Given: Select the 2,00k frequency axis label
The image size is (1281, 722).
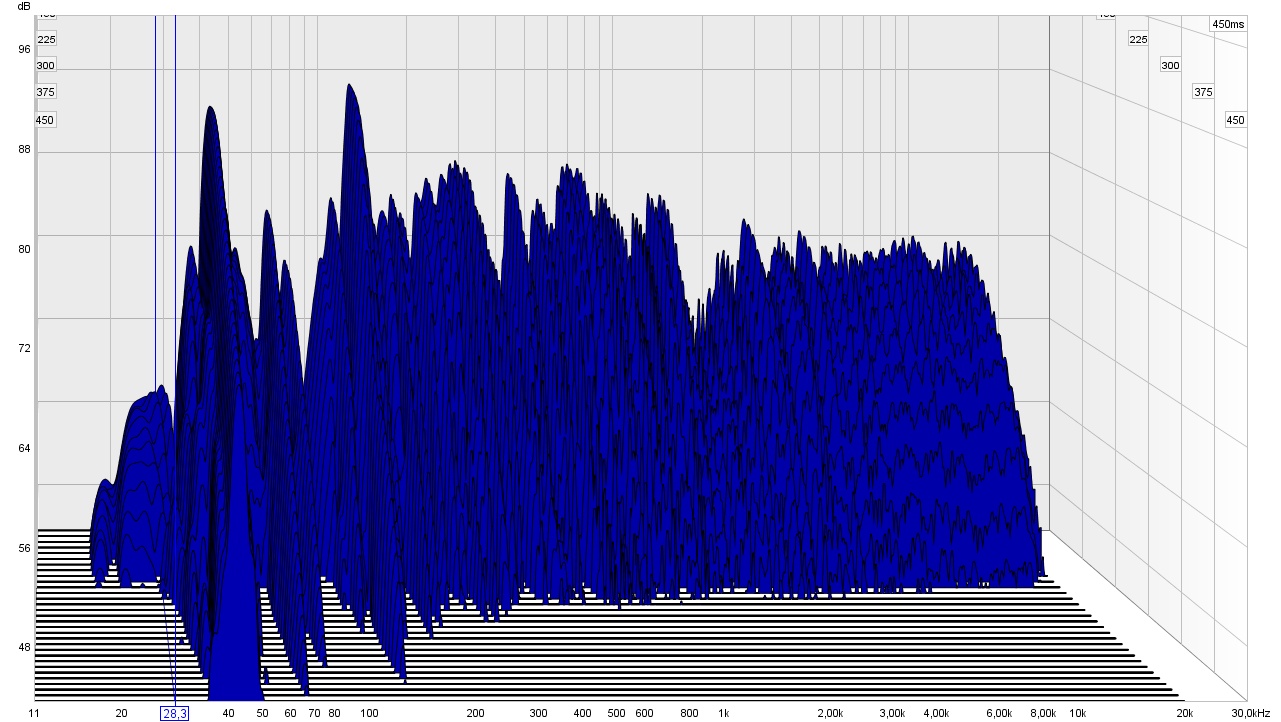Looking at the screenshot, I should 829,713.
